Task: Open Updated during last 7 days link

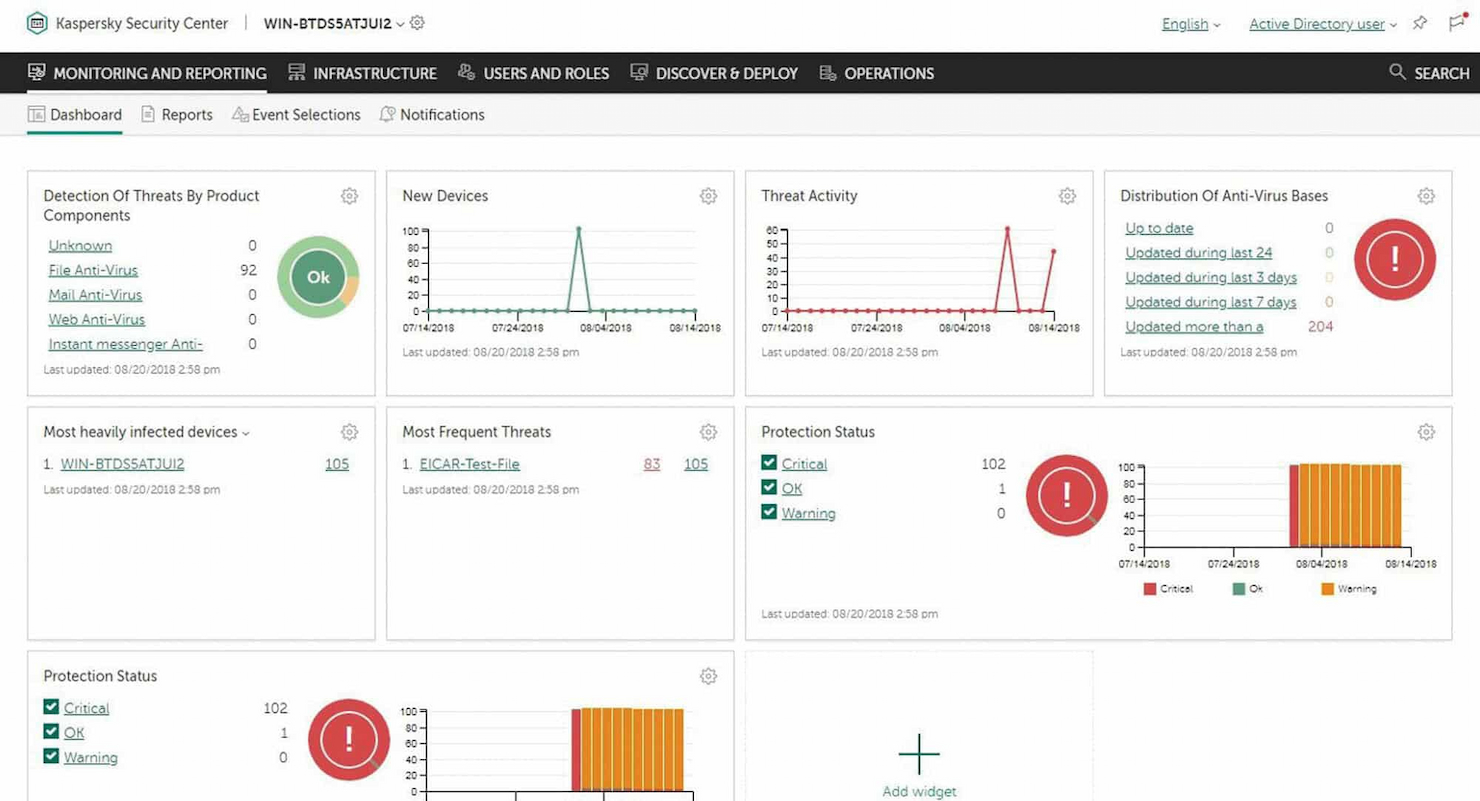Action: pos(1211,302)
